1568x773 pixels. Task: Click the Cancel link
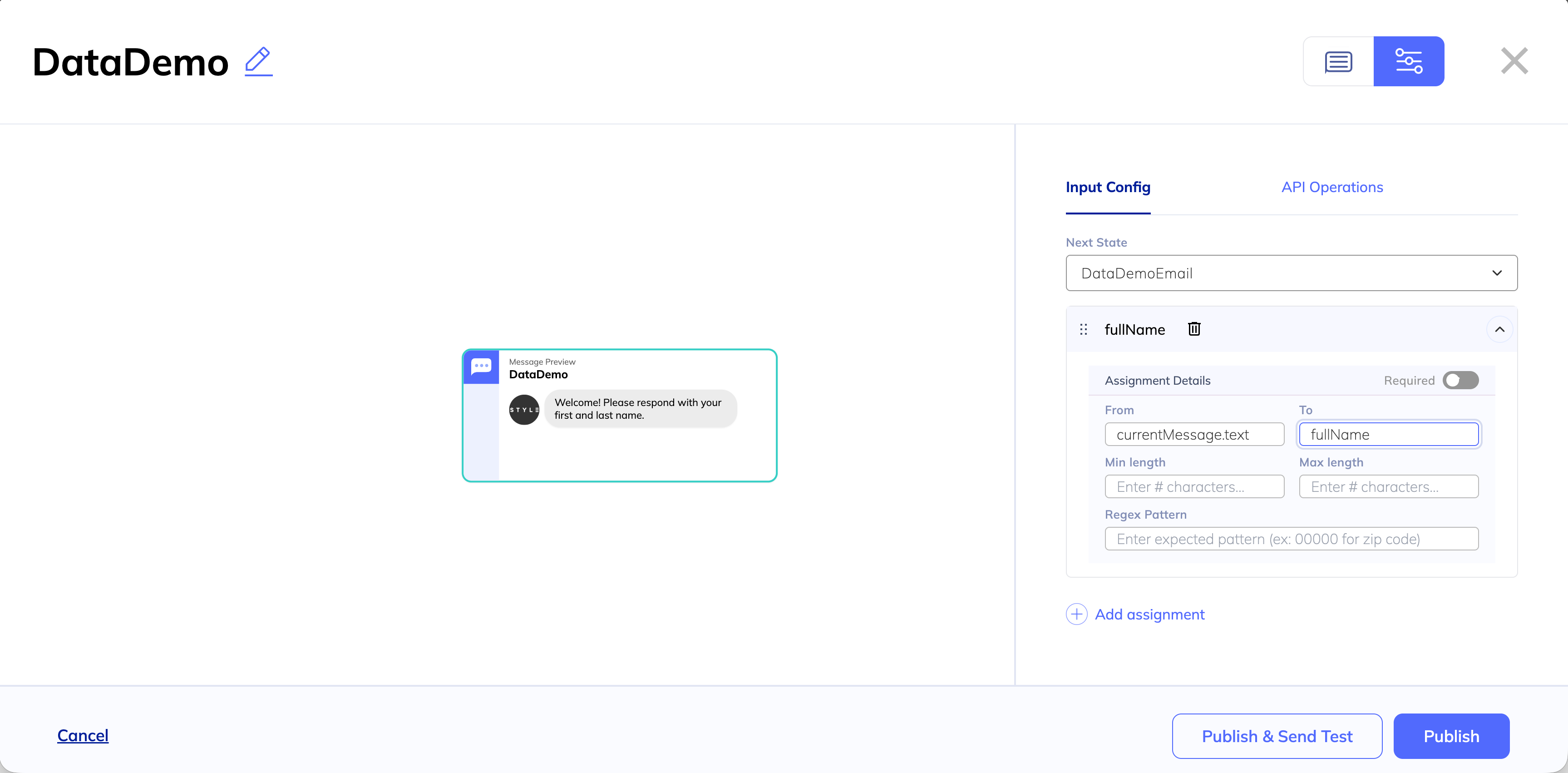tap(83, 735)
